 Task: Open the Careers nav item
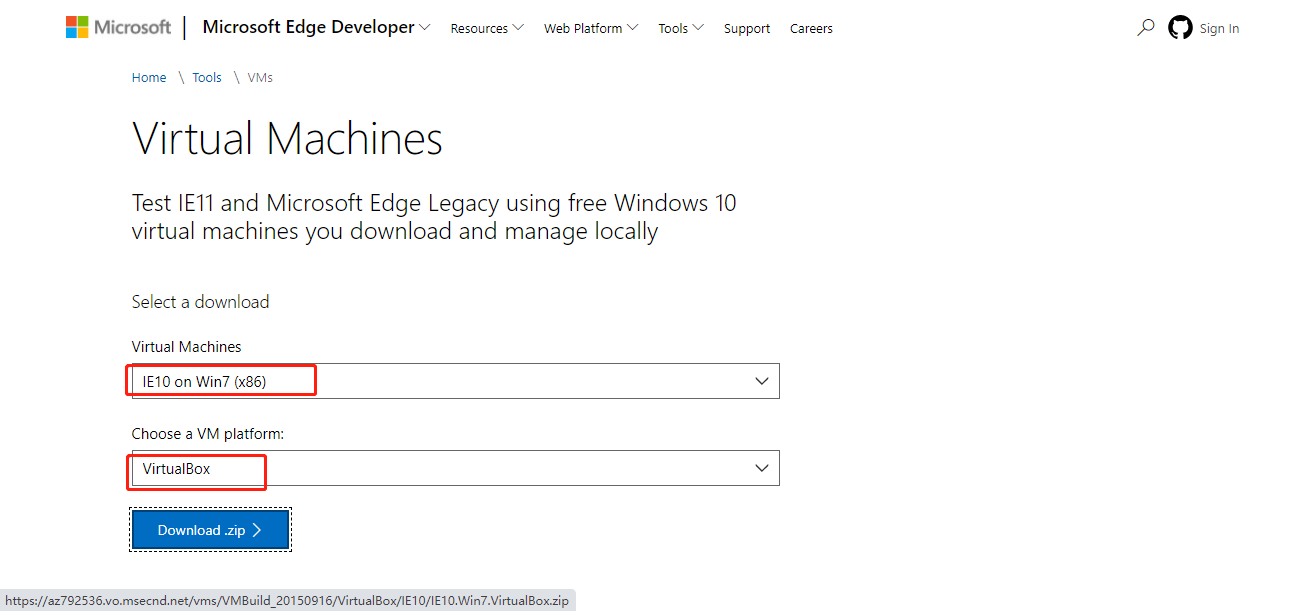tap(811, 28)
